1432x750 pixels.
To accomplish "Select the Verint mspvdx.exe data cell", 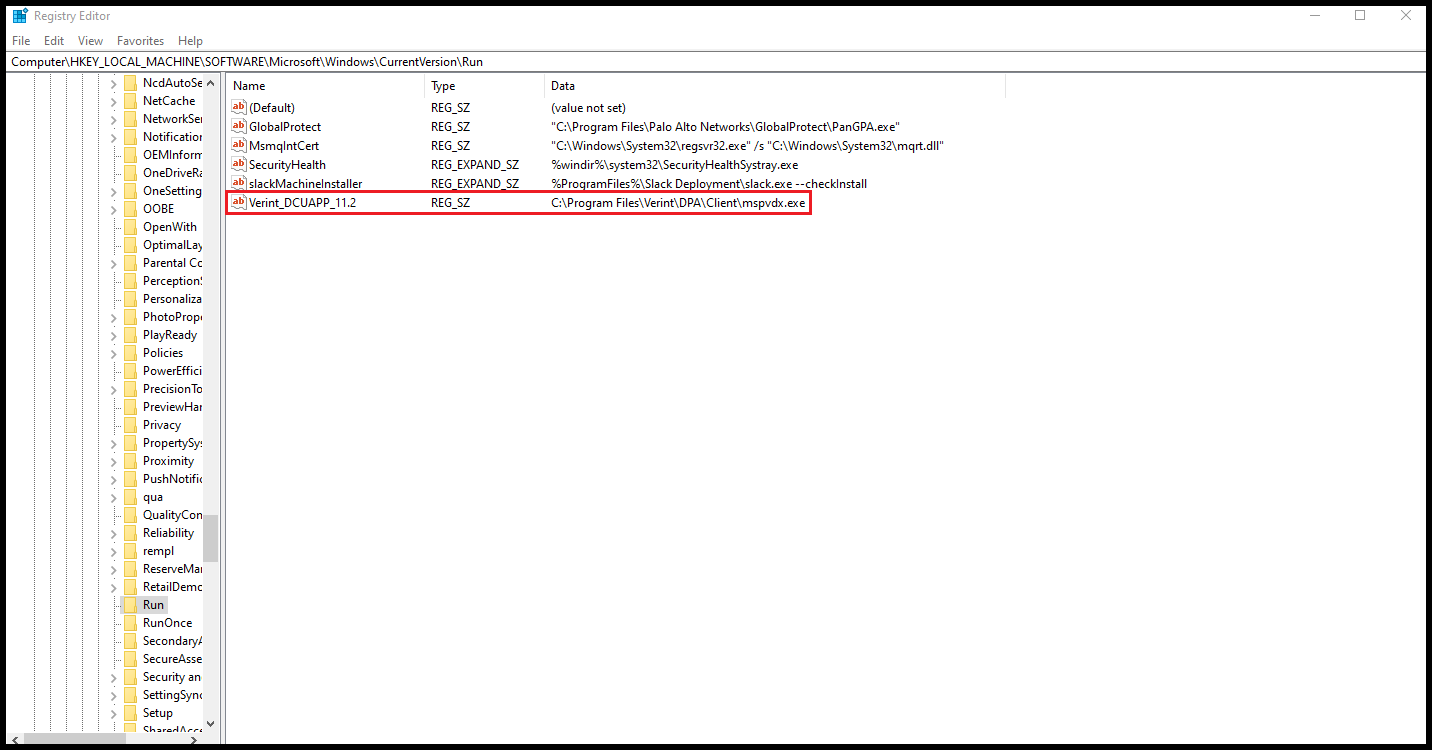I will click(678, 203).
